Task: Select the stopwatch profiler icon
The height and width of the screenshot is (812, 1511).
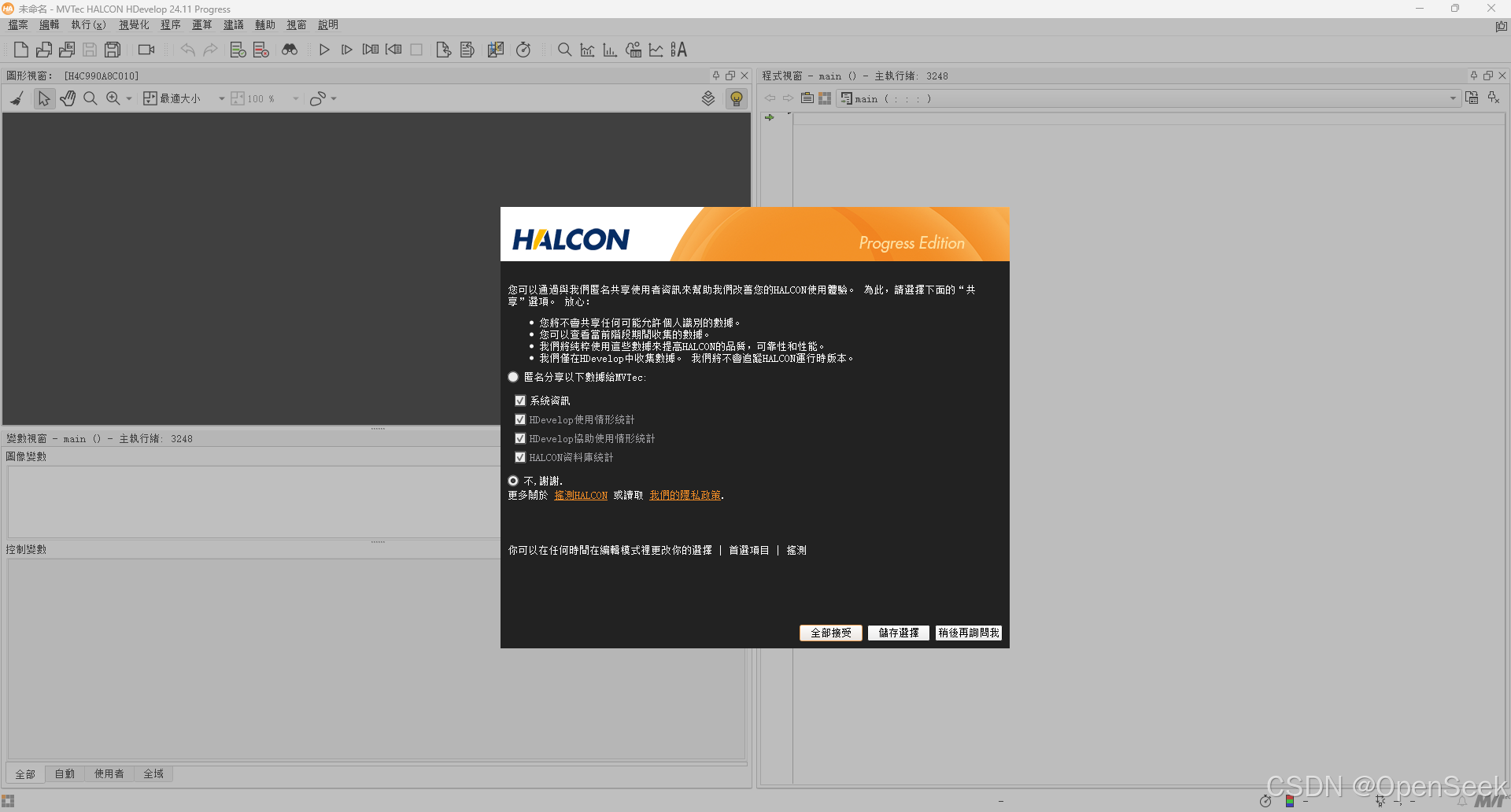Action: [523, 50]
